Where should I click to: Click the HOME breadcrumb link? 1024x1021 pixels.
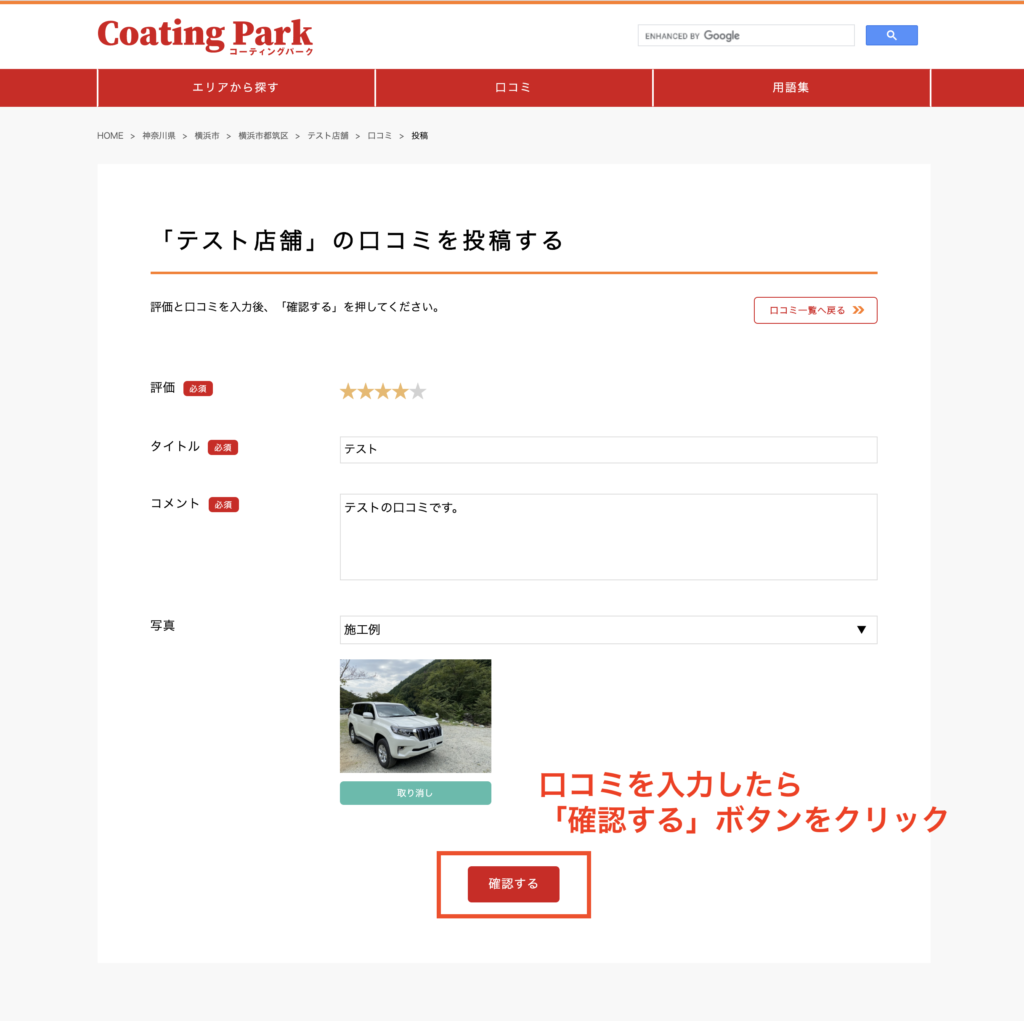[110, 136]
